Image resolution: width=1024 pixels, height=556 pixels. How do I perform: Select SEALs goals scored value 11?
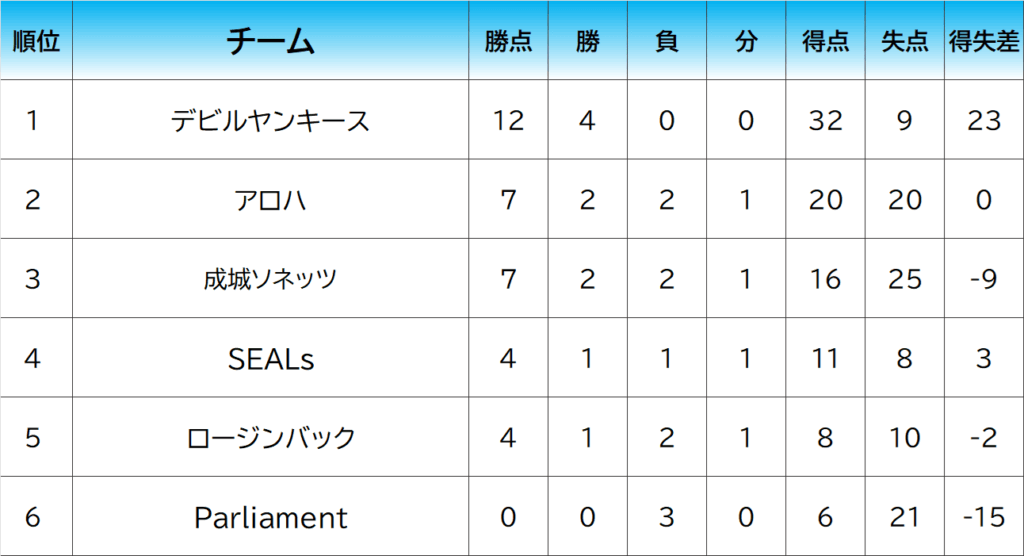tap(825, 358)
